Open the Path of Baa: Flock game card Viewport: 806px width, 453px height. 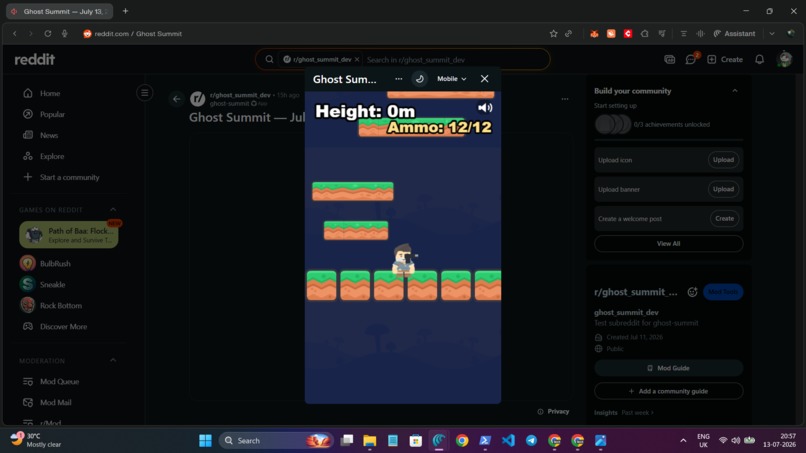point(68,234)
